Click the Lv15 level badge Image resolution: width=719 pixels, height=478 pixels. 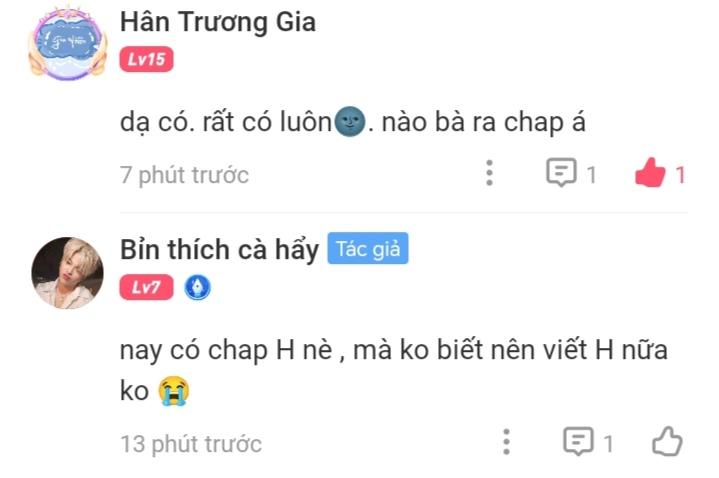[x=146, y=59]
